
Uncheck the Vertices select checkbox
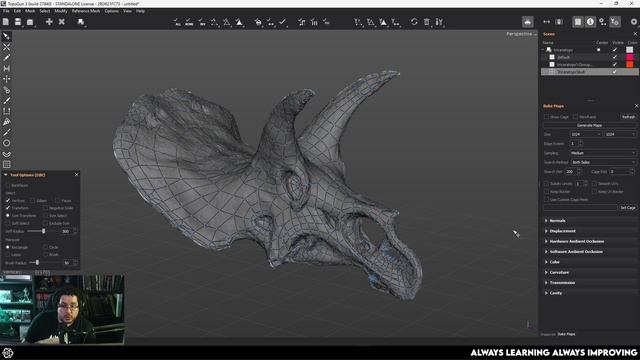click(8, 200)
